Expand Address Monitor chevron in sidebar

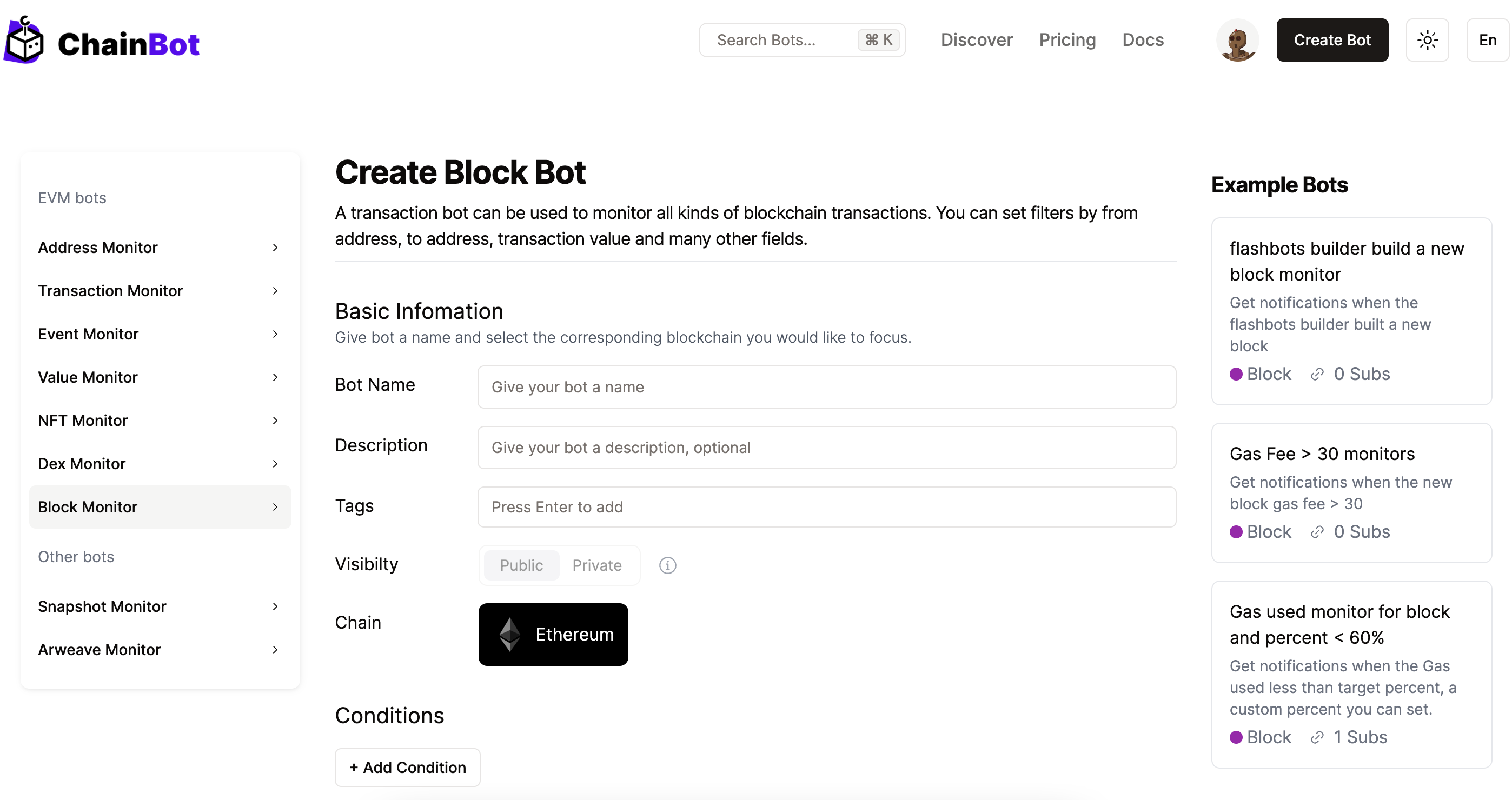pos(275,248)
